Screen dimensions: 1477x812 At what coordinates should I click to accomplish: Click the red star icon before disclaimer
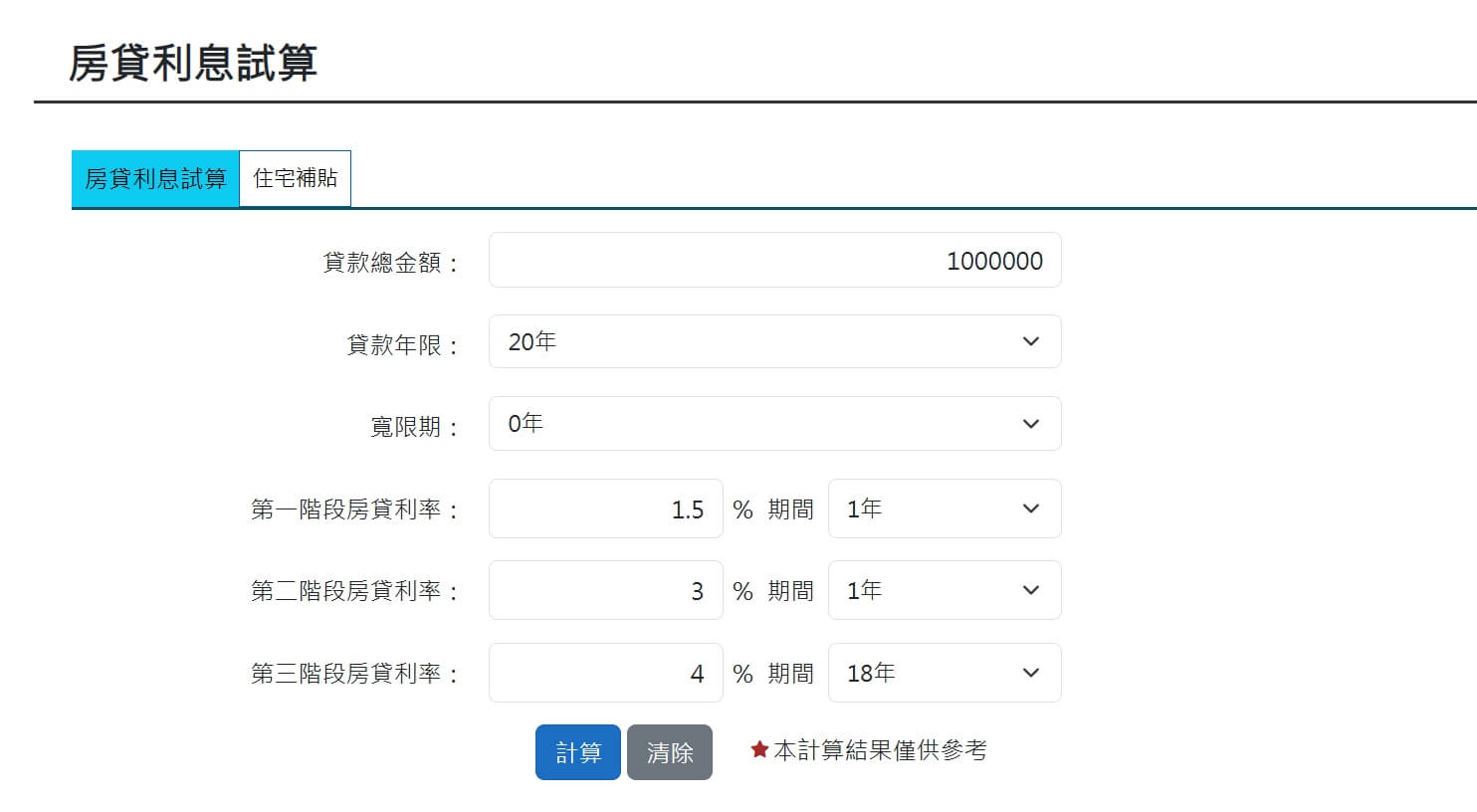(x=759, y=749)
